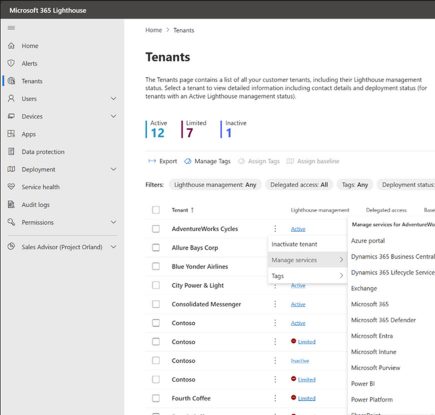Click the Assign Tags icon
The width and height of the screenshot is (435, 415).
(241, 161)
